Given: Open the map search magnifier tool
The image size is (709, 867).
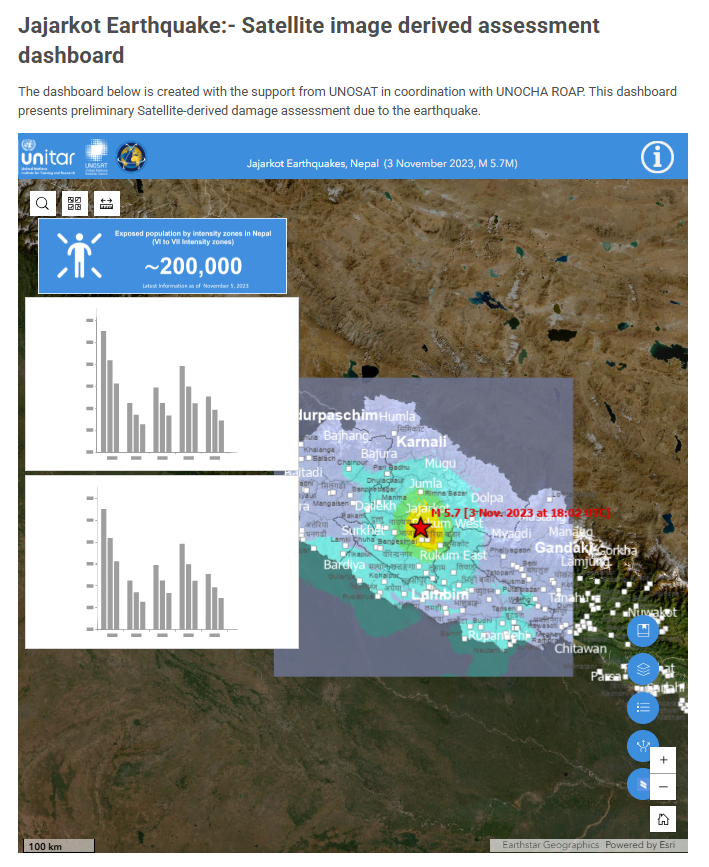Looking at the screenshot, I should [43, 203].
